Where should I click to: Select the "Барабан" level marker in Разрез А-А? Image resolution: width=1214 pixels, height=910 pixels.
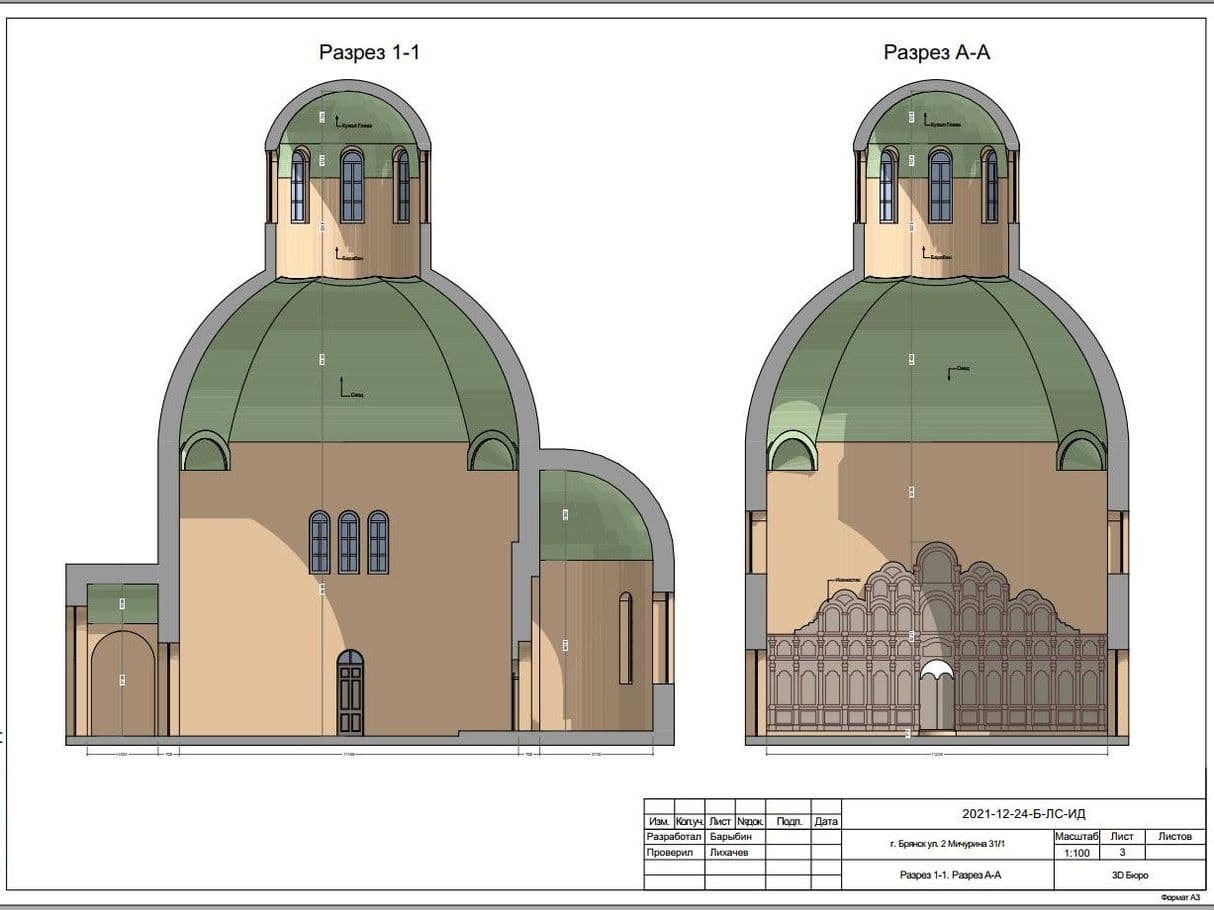938,256
